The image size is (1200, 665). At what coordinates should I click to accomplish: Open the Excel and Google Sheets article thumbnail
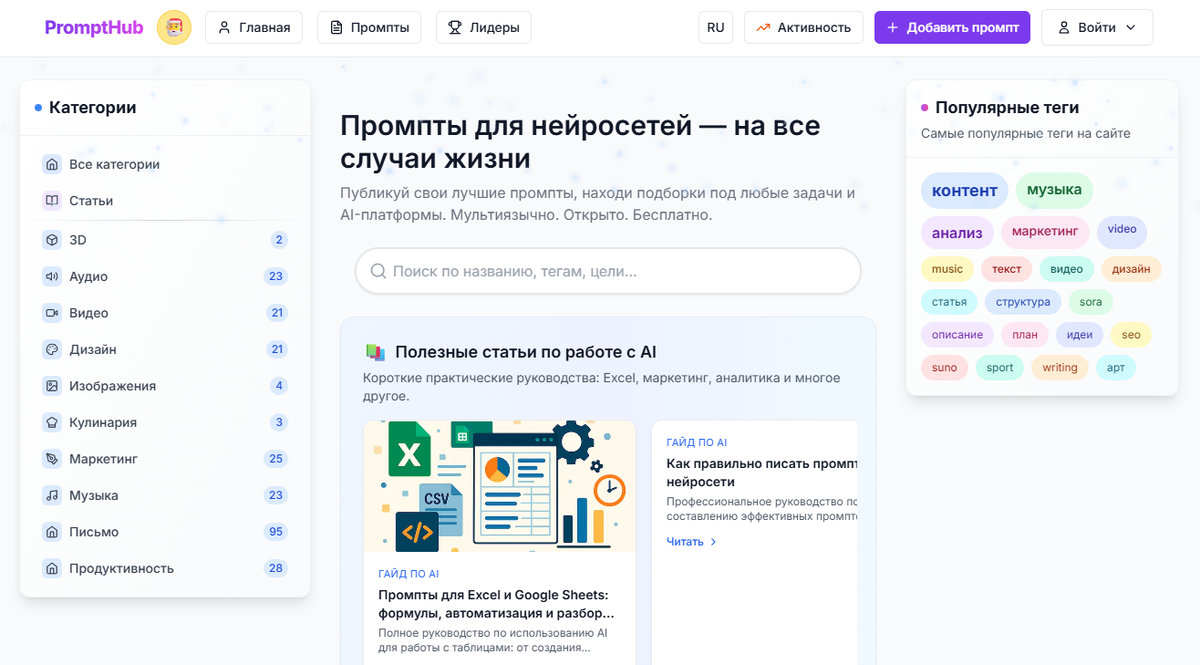point(499,486)
